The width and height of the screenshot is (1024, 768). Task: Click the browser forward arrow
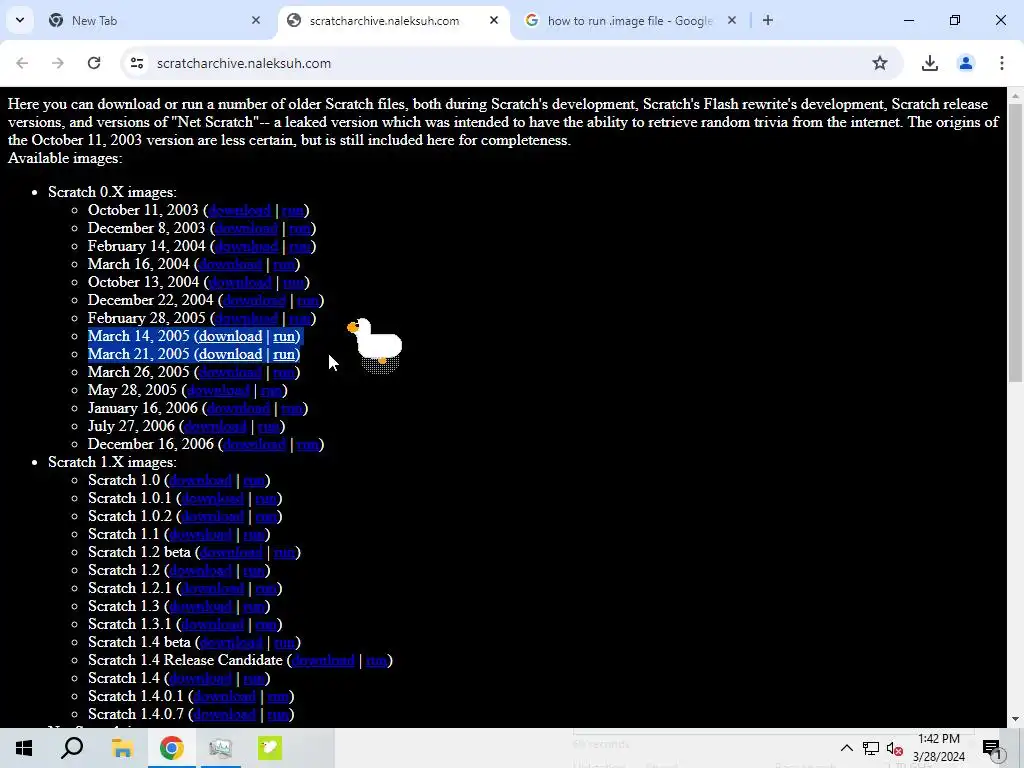click(x=58, y=63)
